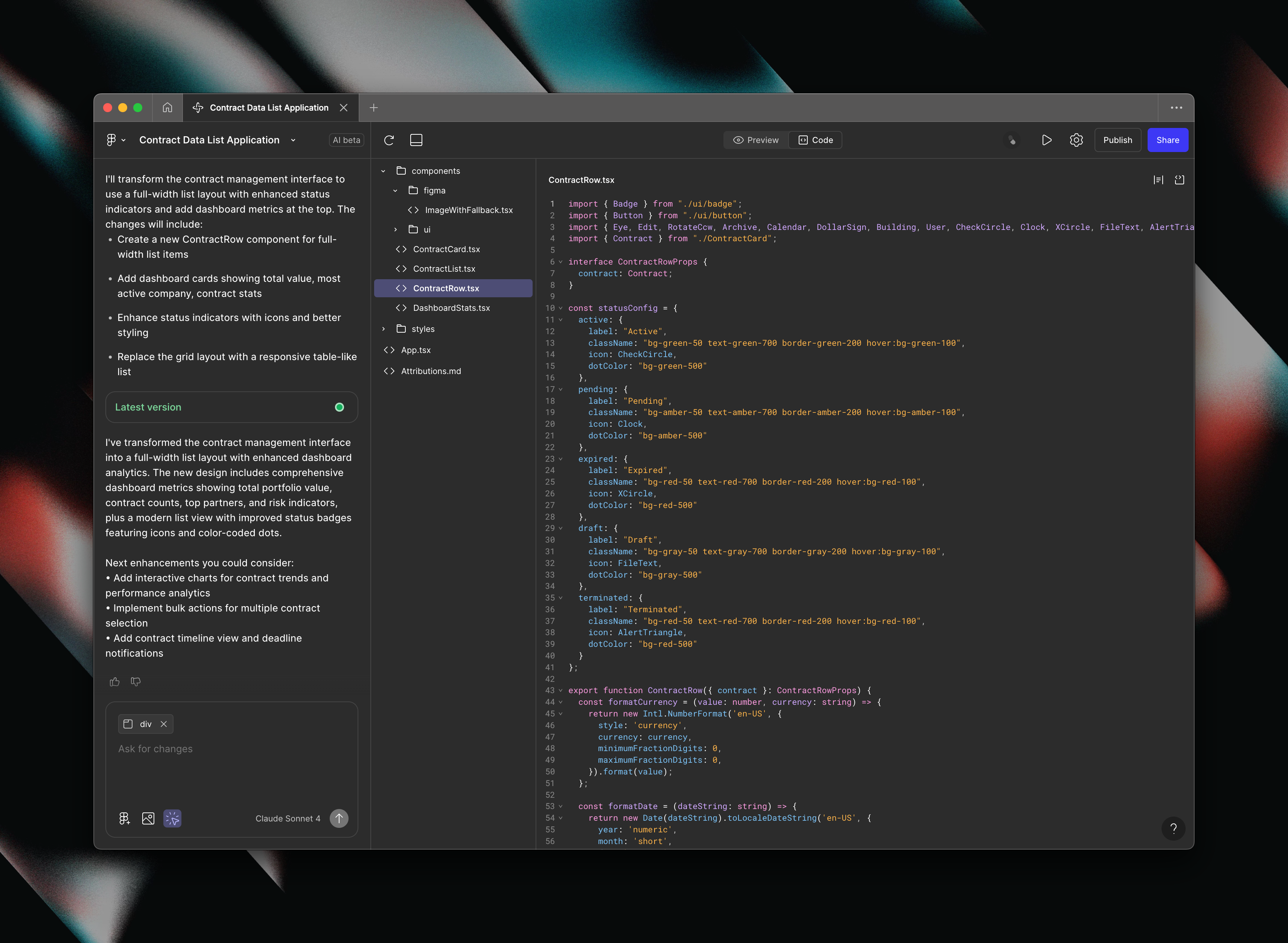Click the blue Share button

coord(1168,140)
